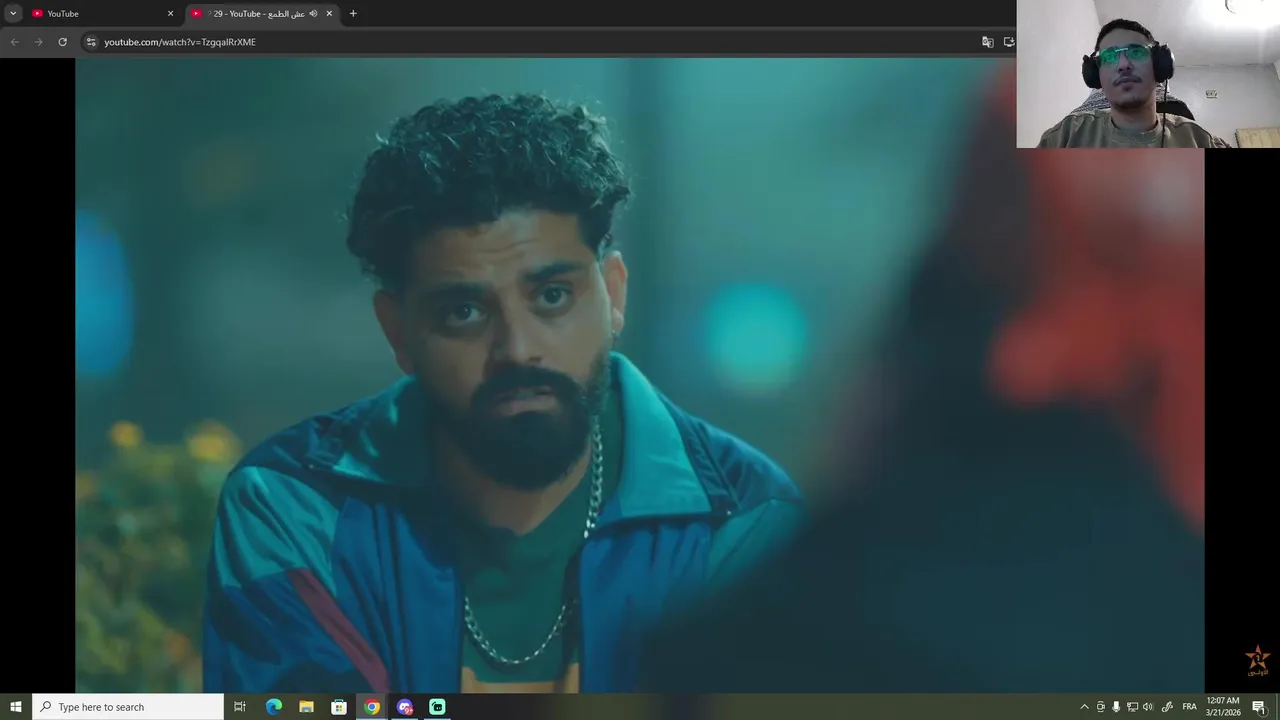Click the microphone tray icon

[1116, 707]
